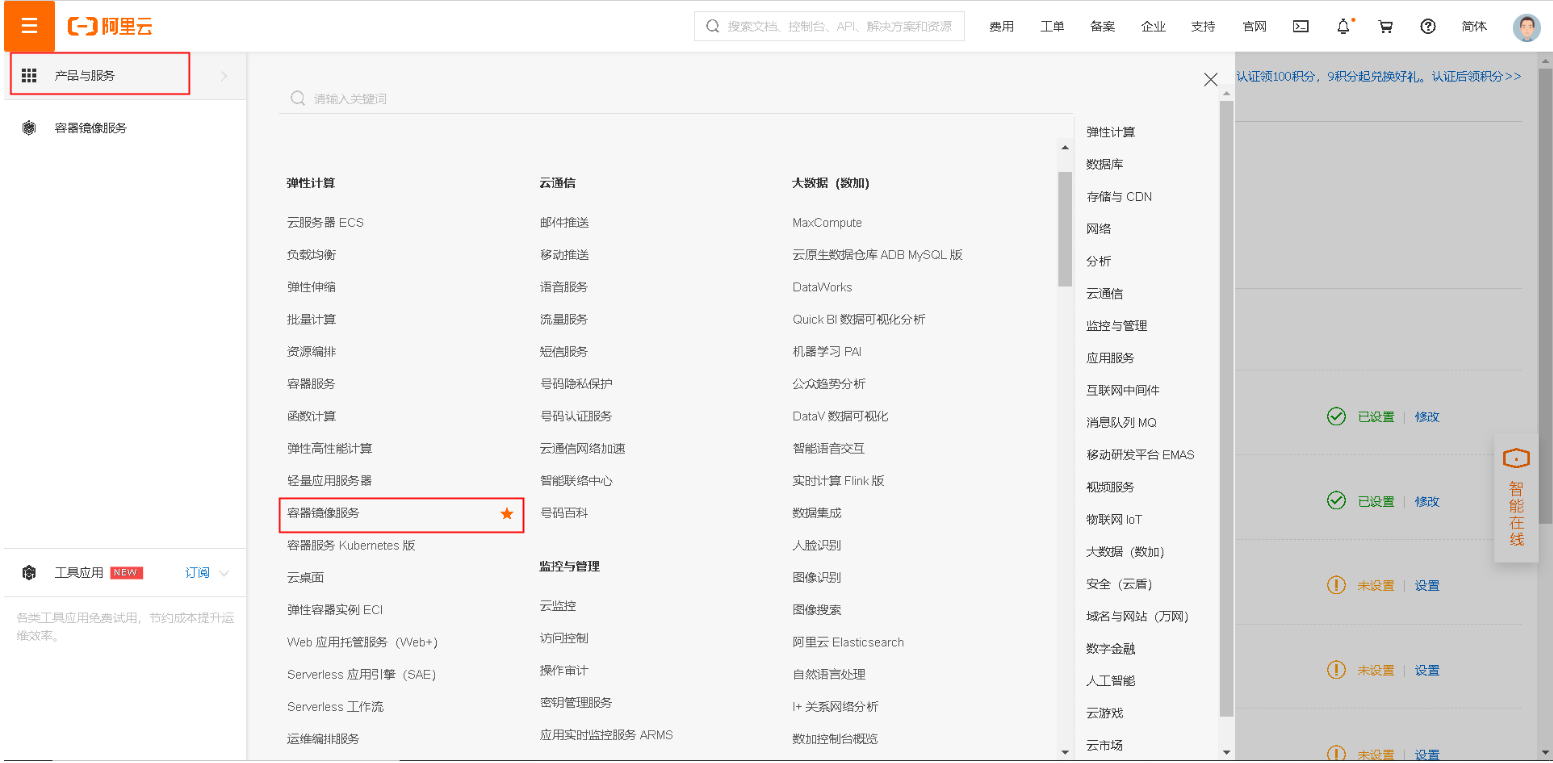The image size is (1553, 763).
Task: Open Serverless 工作流
Action: click(x=335, y=707)
